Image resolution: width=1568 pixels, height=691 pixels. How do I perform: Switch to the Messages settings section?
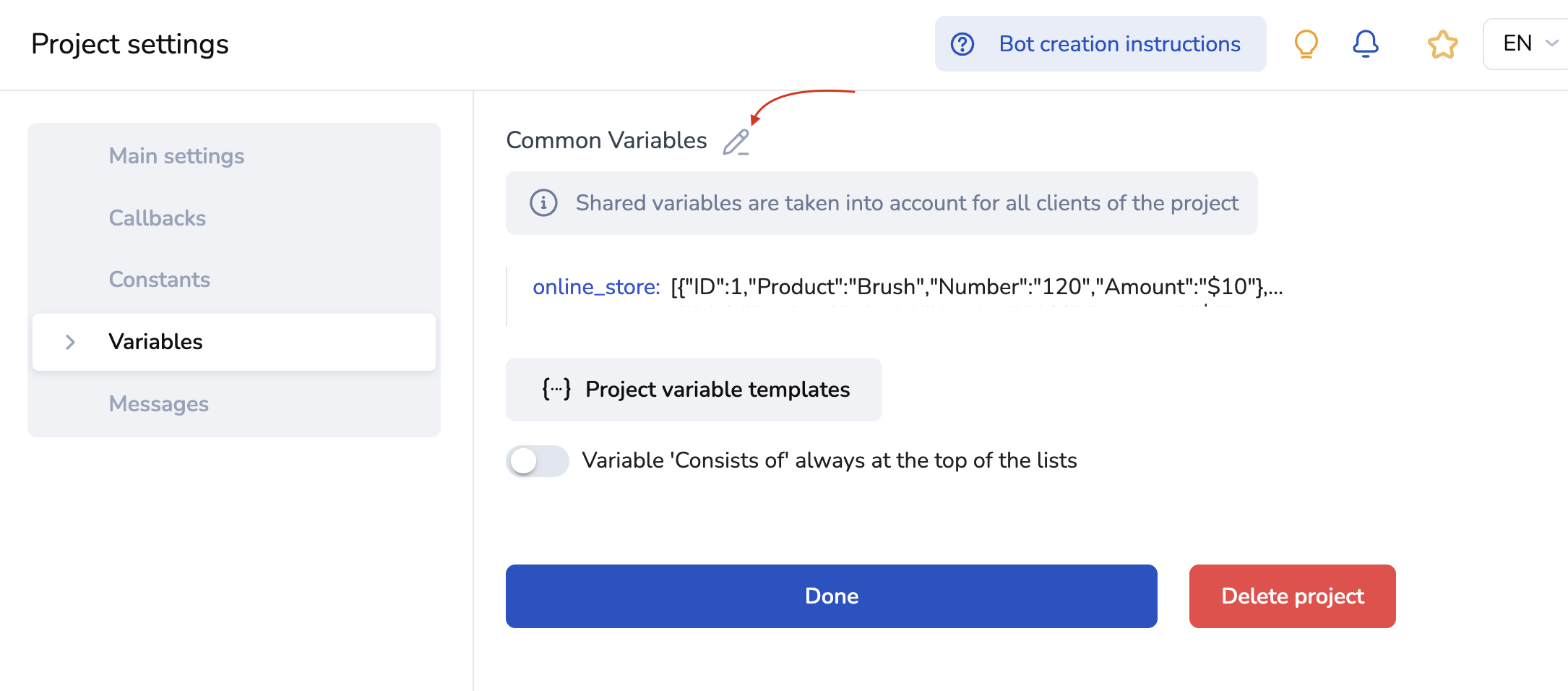click(x=159, y=404)
